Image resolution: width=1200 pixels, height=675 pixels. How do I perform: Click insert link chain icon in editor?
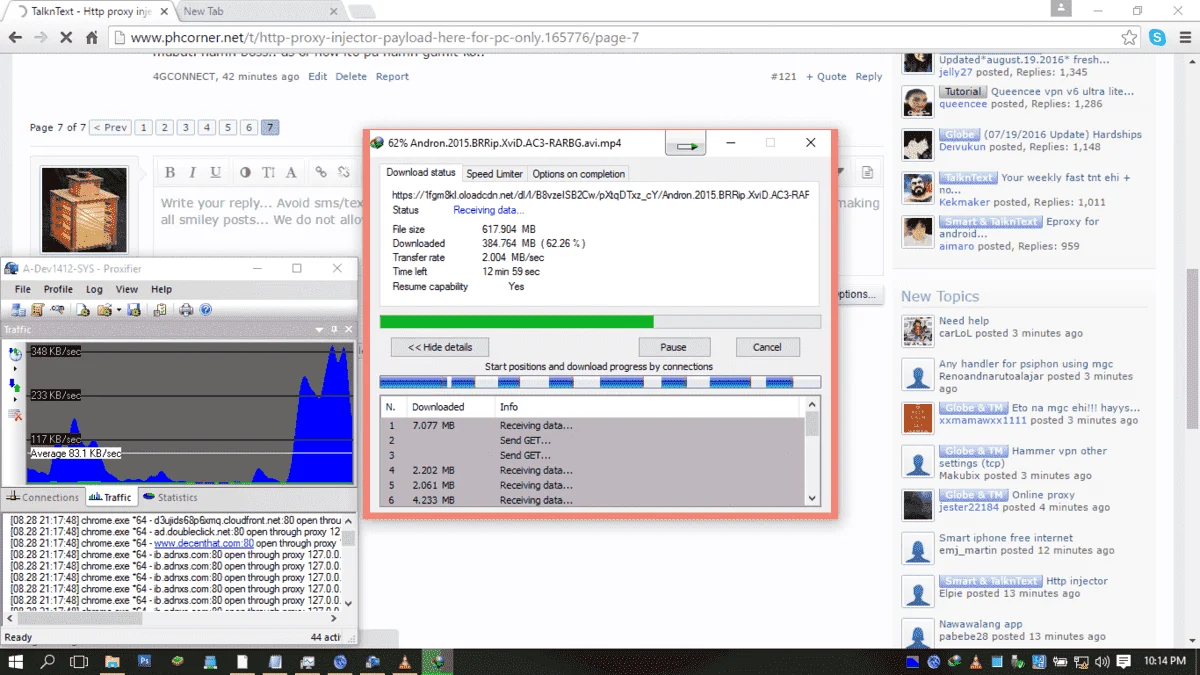[320, 173]
